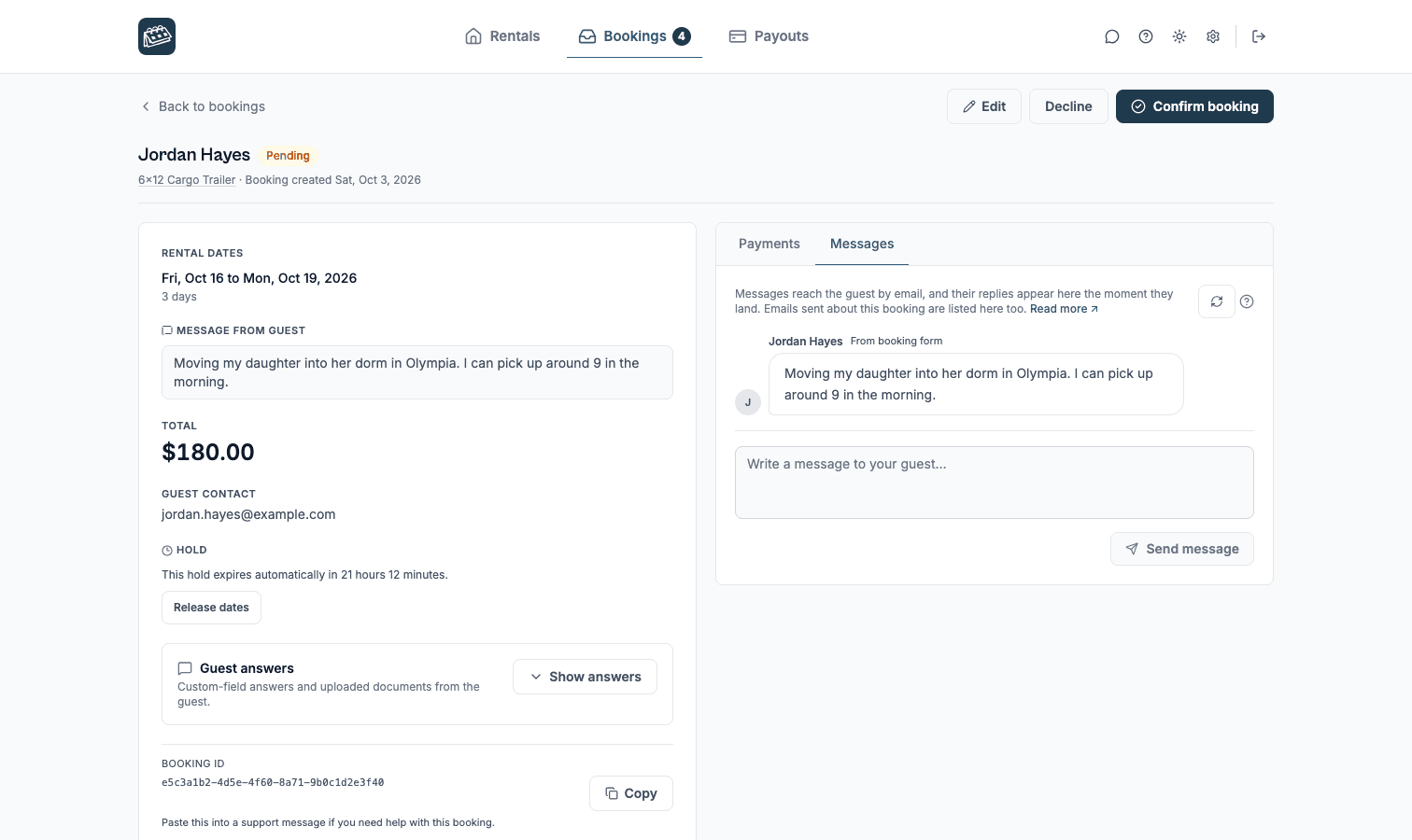Focus the message to guest text box
This screenshot has height=840, width=1412.
tap(995, 483)
